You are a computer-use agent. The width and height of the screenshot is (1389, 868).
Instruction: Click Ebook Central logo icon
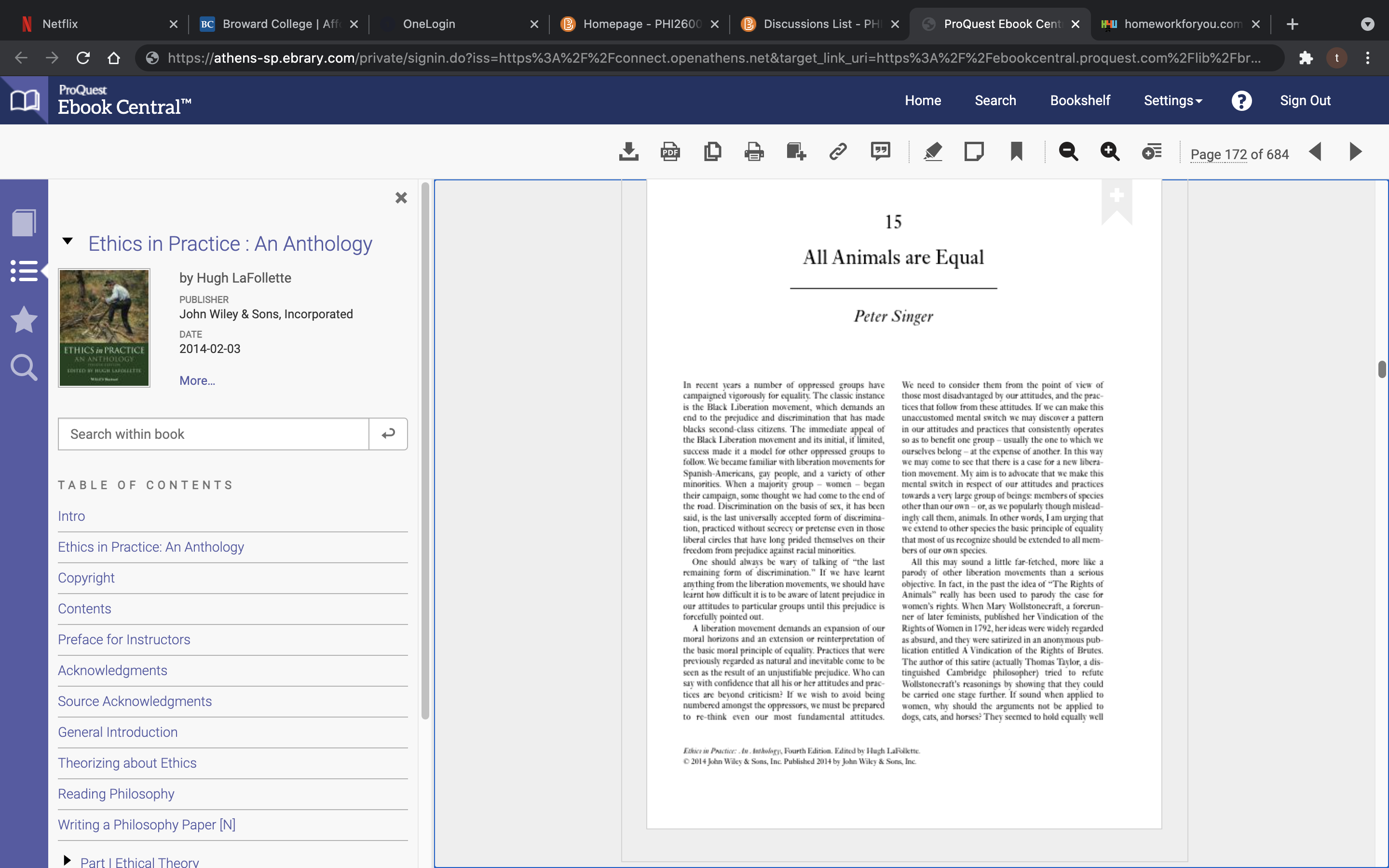pos(25,101)
